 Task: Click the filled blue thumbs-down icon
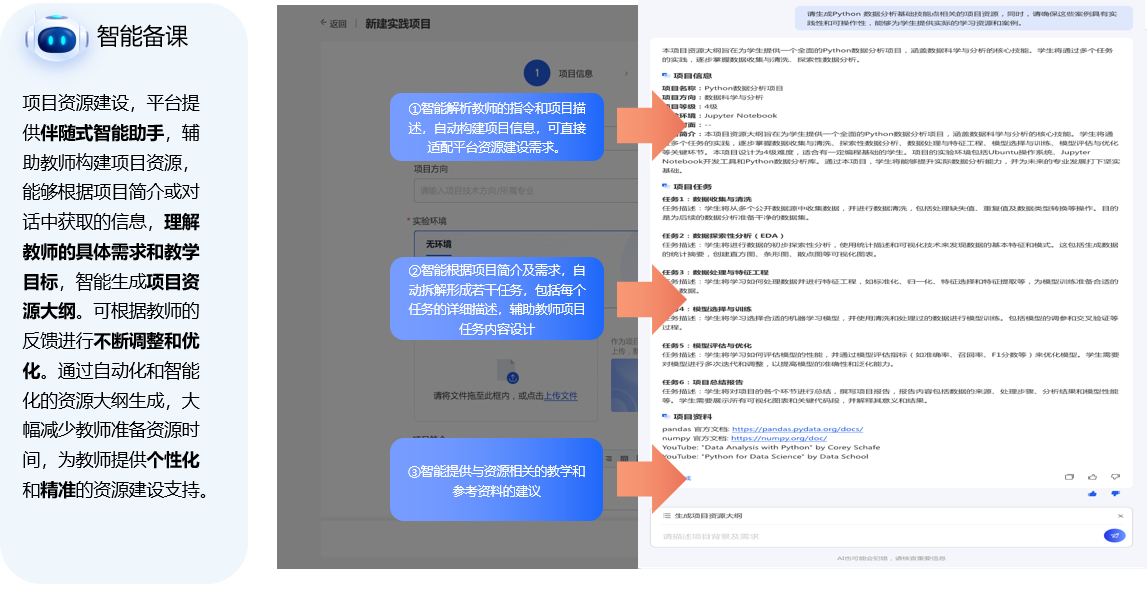(x=1115, y=494)
